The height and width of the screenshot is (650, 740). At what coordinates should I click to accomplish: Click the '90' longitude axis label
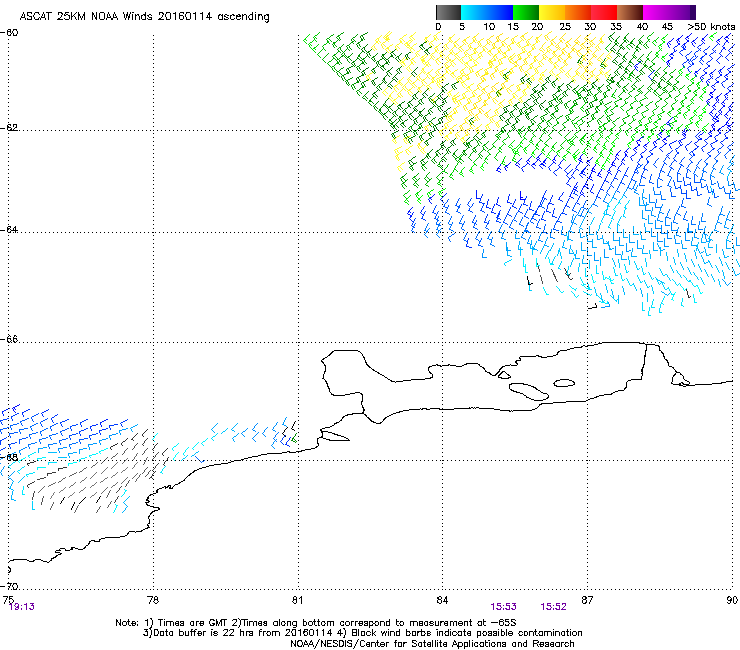[732, 600]
